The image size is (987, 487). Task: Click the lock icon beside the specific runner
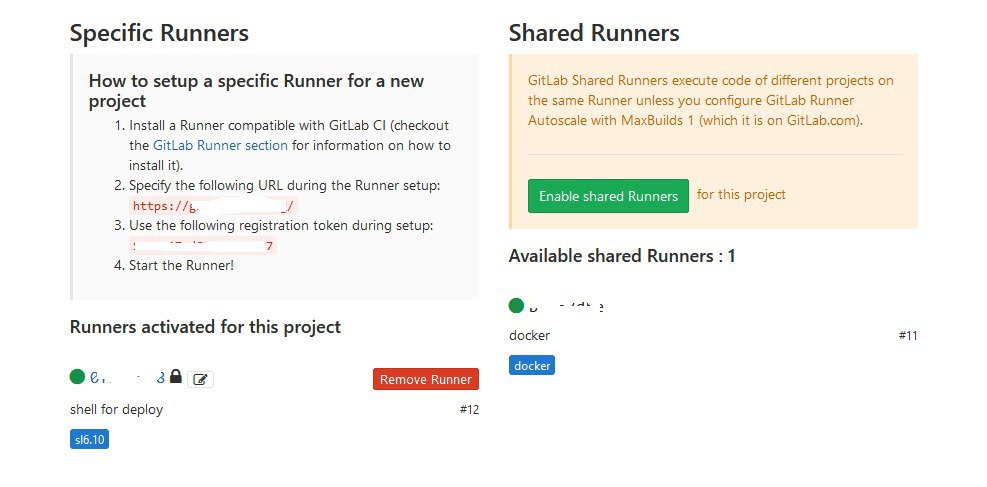pos(176,376)
